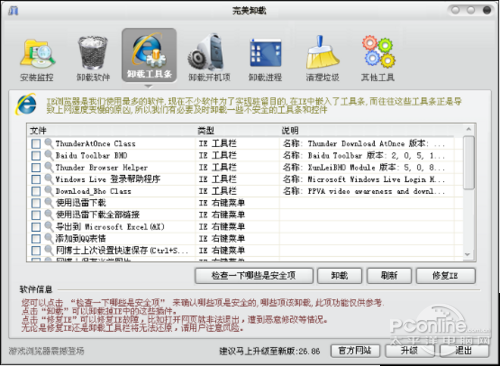This screenshot has height=366, width=500.
Task: Select checkbox for 网博士上次设置快速保存
Action: (x=36, y=251)
